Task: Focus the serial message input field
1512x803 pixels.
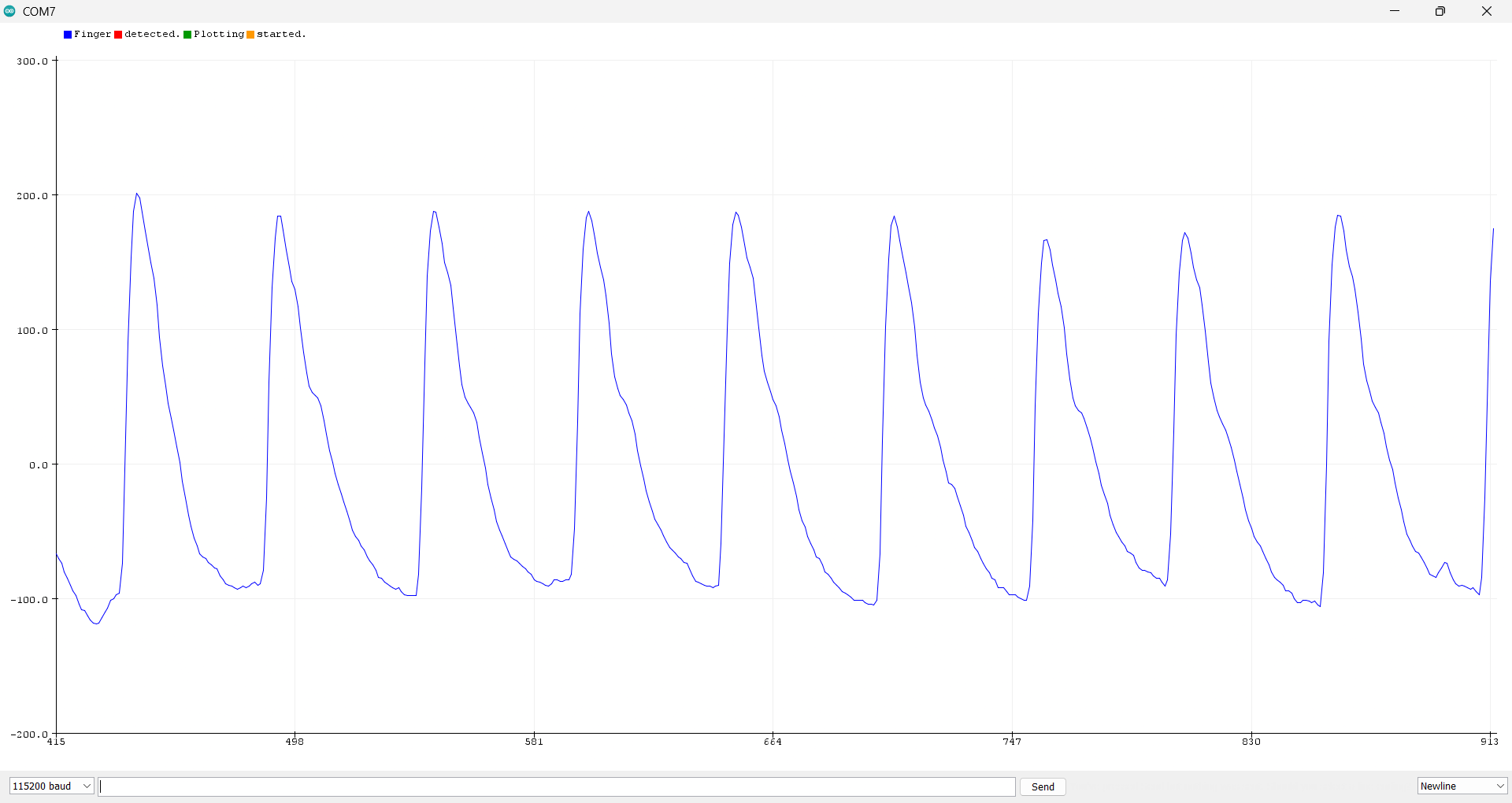Action: (557, 786)
